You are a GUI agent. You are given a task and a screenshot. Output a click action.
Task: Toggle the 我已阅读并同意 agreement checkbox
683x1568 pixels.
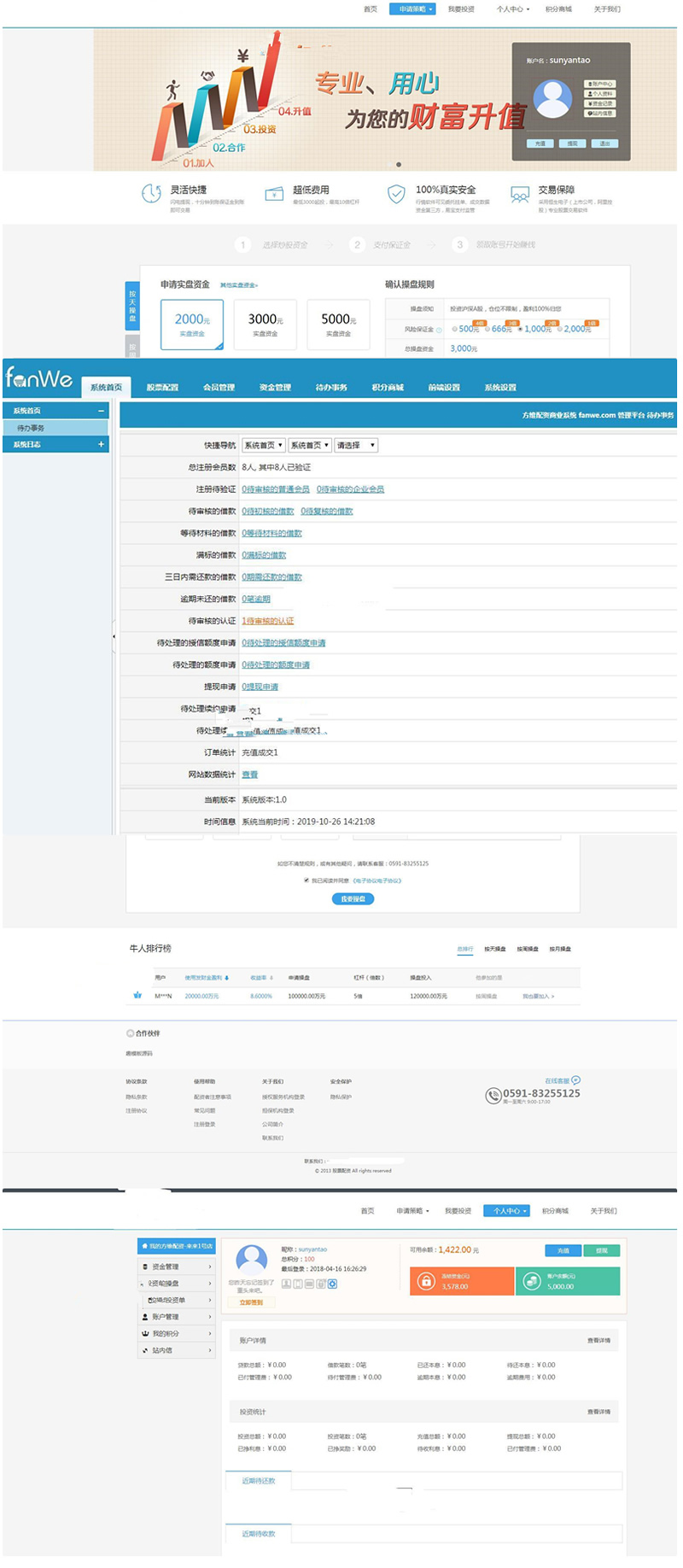306,881
